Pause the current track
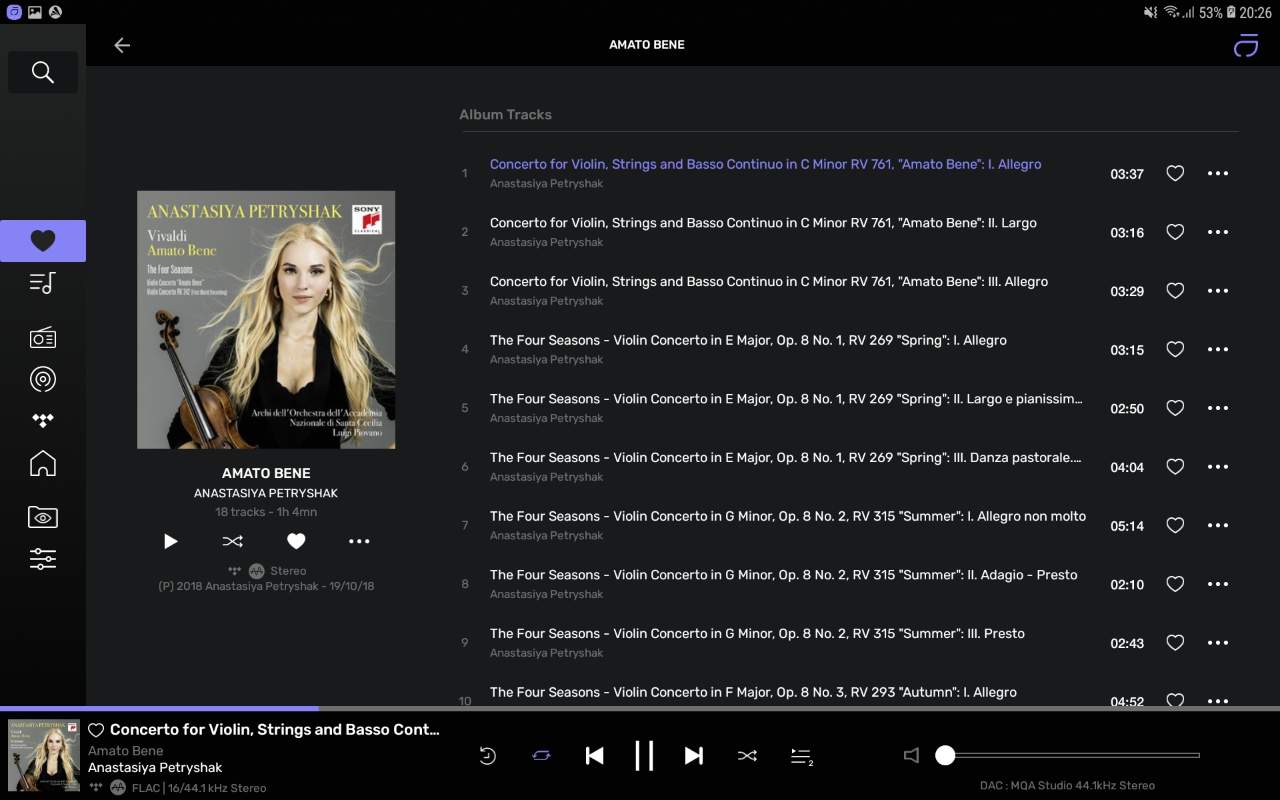 point(644,756)
